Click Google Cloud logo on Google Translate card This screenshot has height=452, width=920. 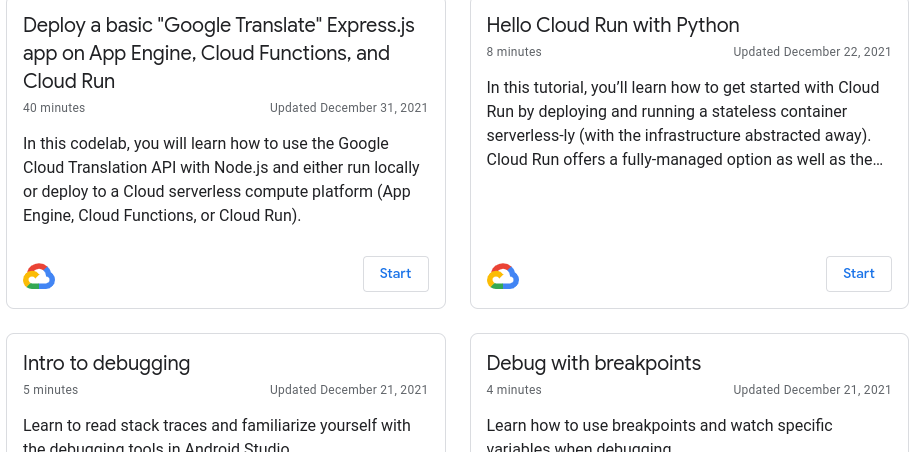point(39,276)
